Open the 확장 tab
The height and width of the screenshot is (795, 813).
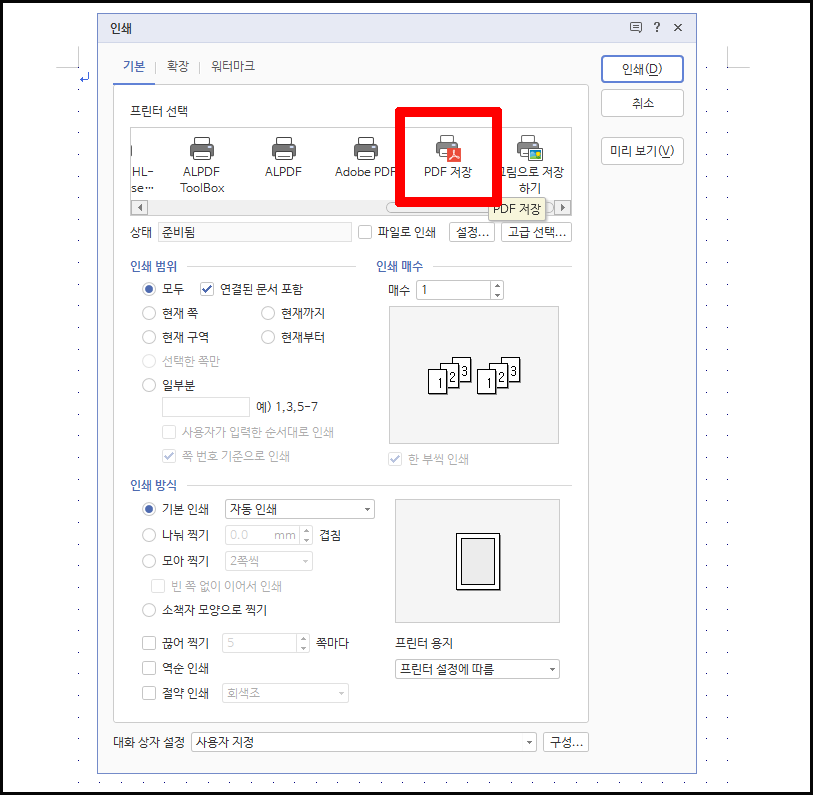coord(178,67)
